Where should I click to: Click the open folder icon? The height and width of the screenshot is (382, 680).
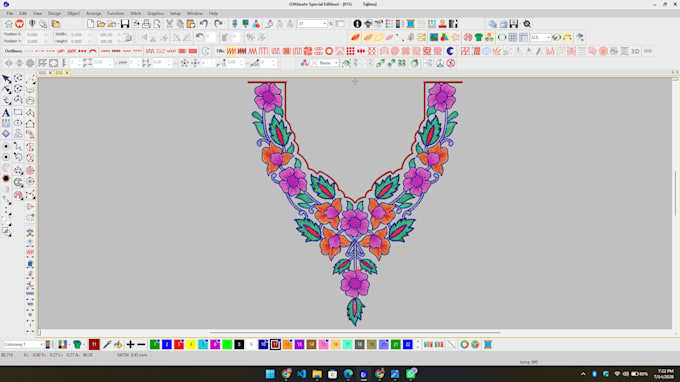click(x=101, y=24)
